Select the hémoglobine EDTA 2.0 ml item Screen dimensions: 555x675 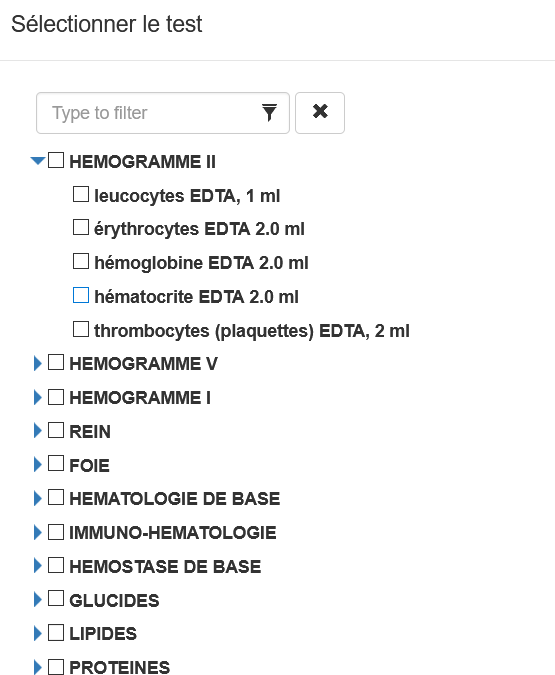click(x=201, y=263)
